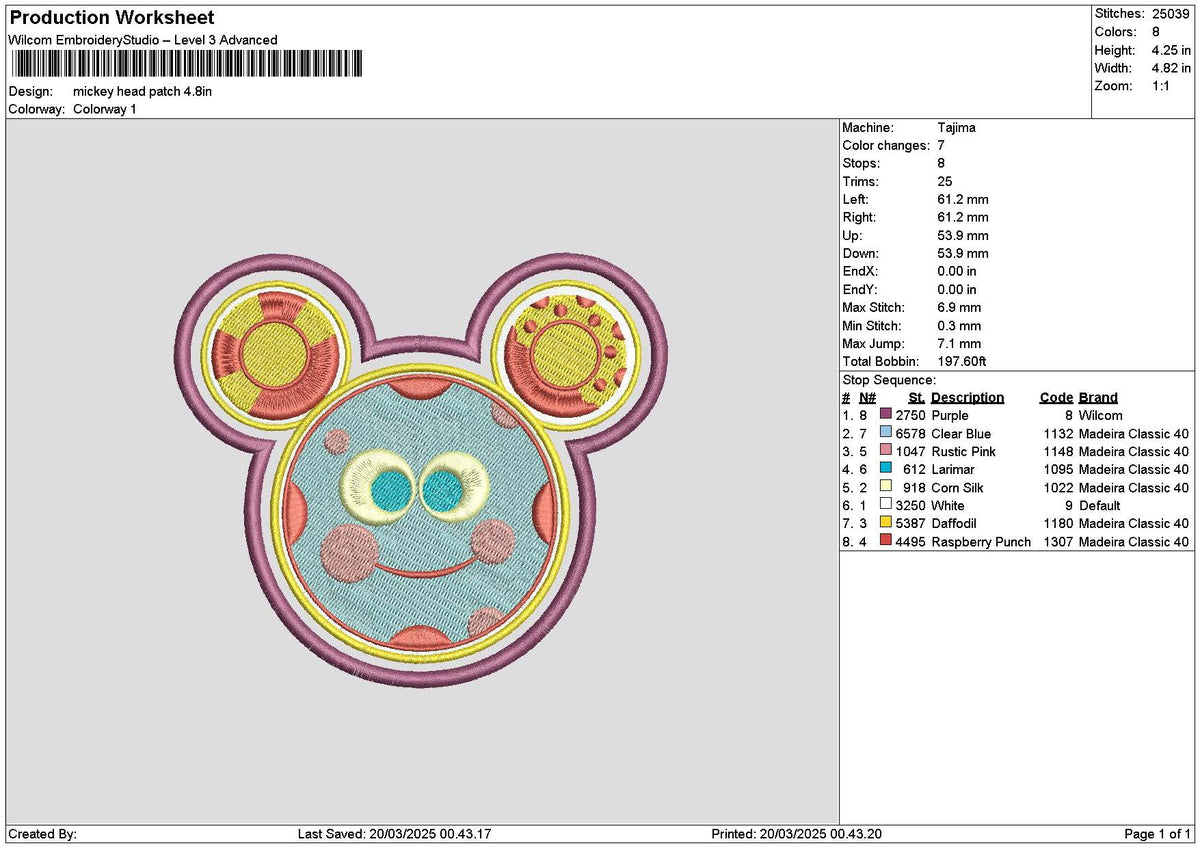Screen dimensions: 1200x848
Task: Click the 'Daffodil' description text
Action: tap(954, 523)
